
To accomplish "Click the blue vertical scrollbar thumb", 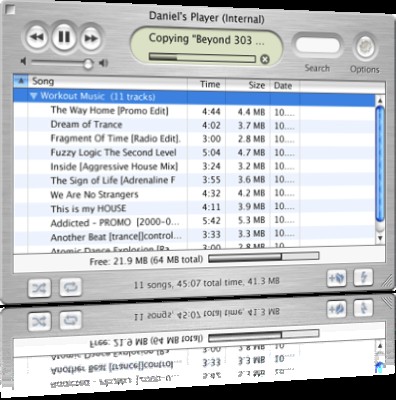I will pos(380,163).
